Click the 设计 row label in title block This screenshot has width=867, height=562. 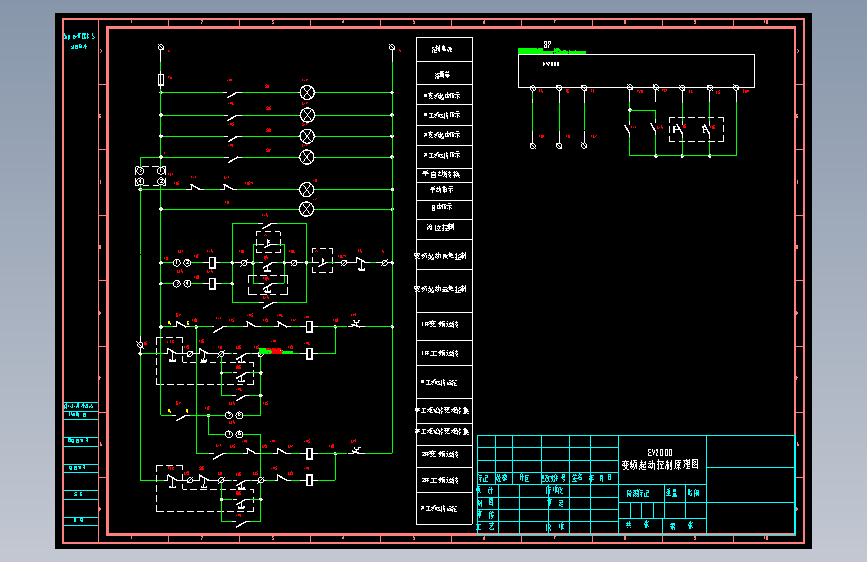[x=485, y=491]
